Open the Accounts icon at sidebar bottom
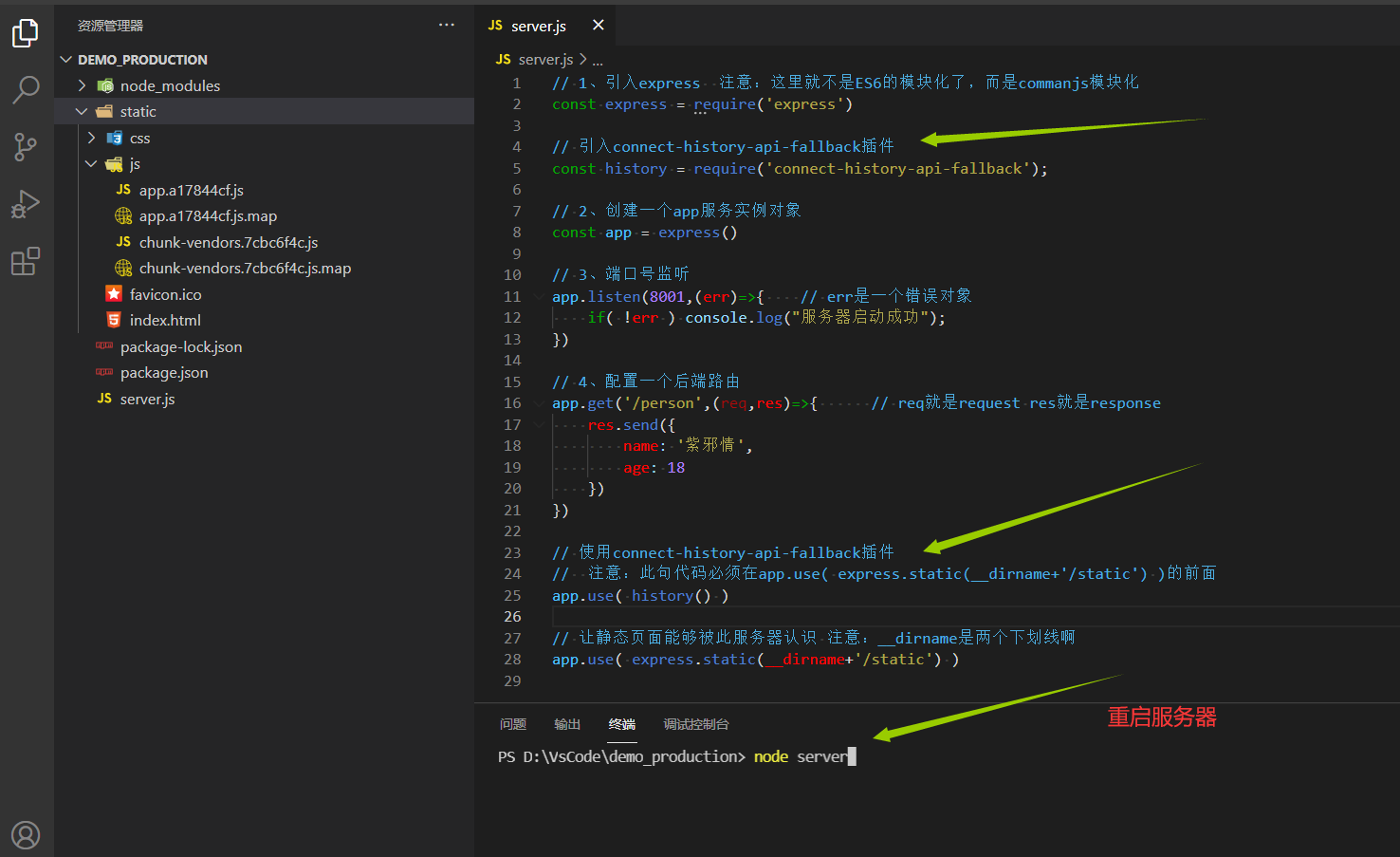 [x=26, y=835]
